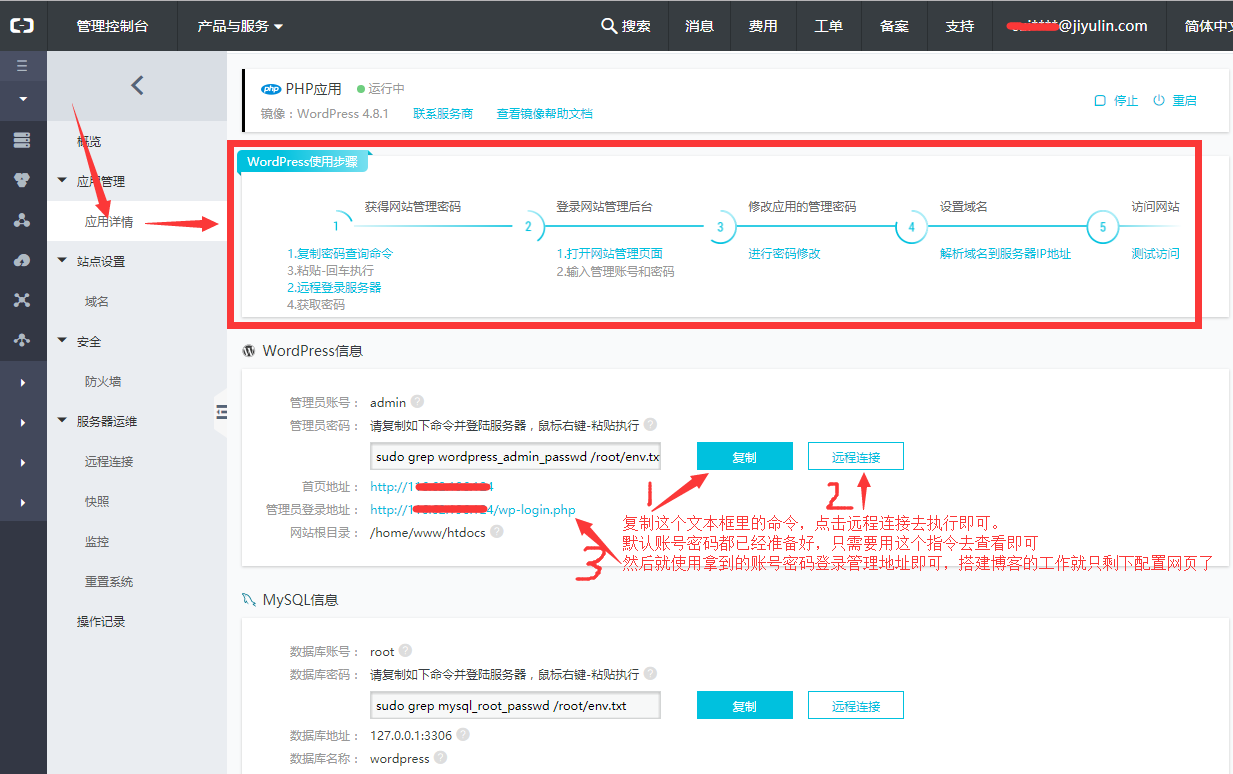1233x774 pixels.
Task: Open the bottom load-balancer icon in sidebar
Action: click(22, 340)
